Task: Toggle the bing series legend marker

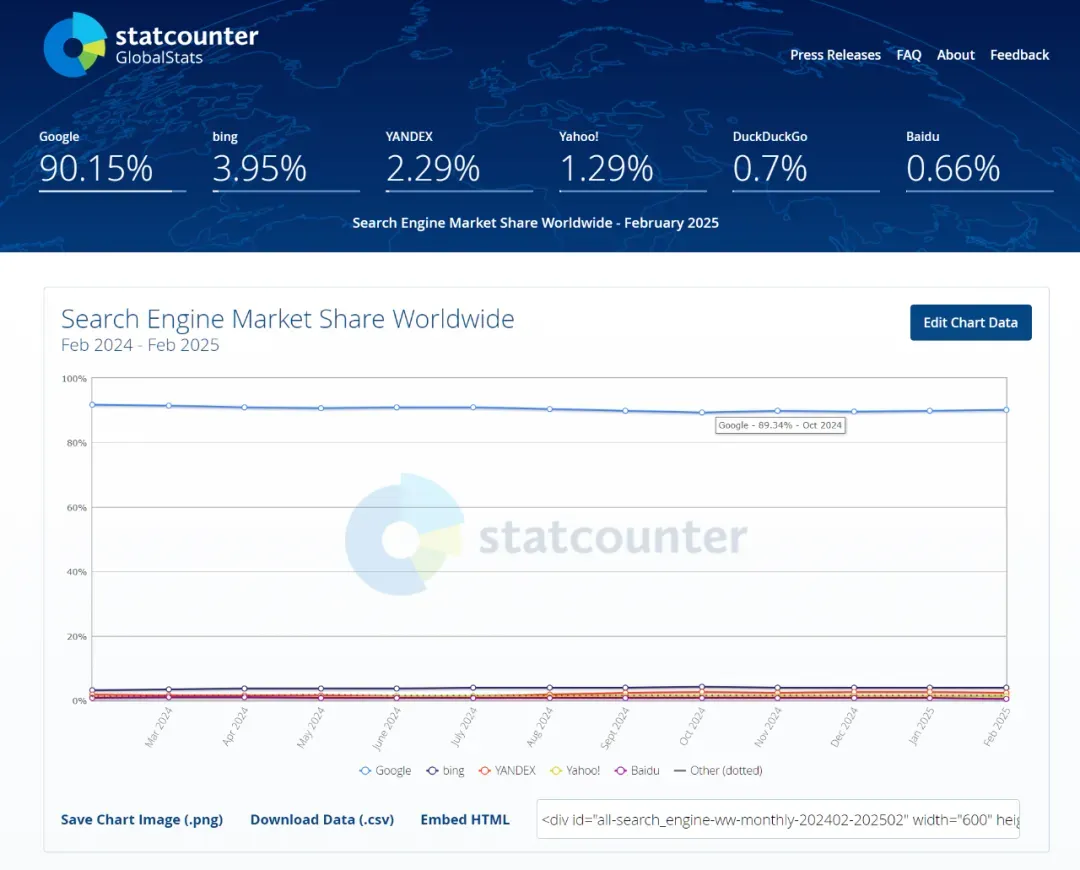Action: tap(432, 771)
